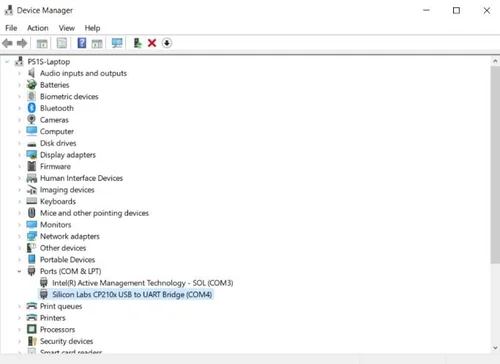Screen dimensions: 500x364
Task: Expand the Human Interface Devices node
Action: [x=19, y=178]
